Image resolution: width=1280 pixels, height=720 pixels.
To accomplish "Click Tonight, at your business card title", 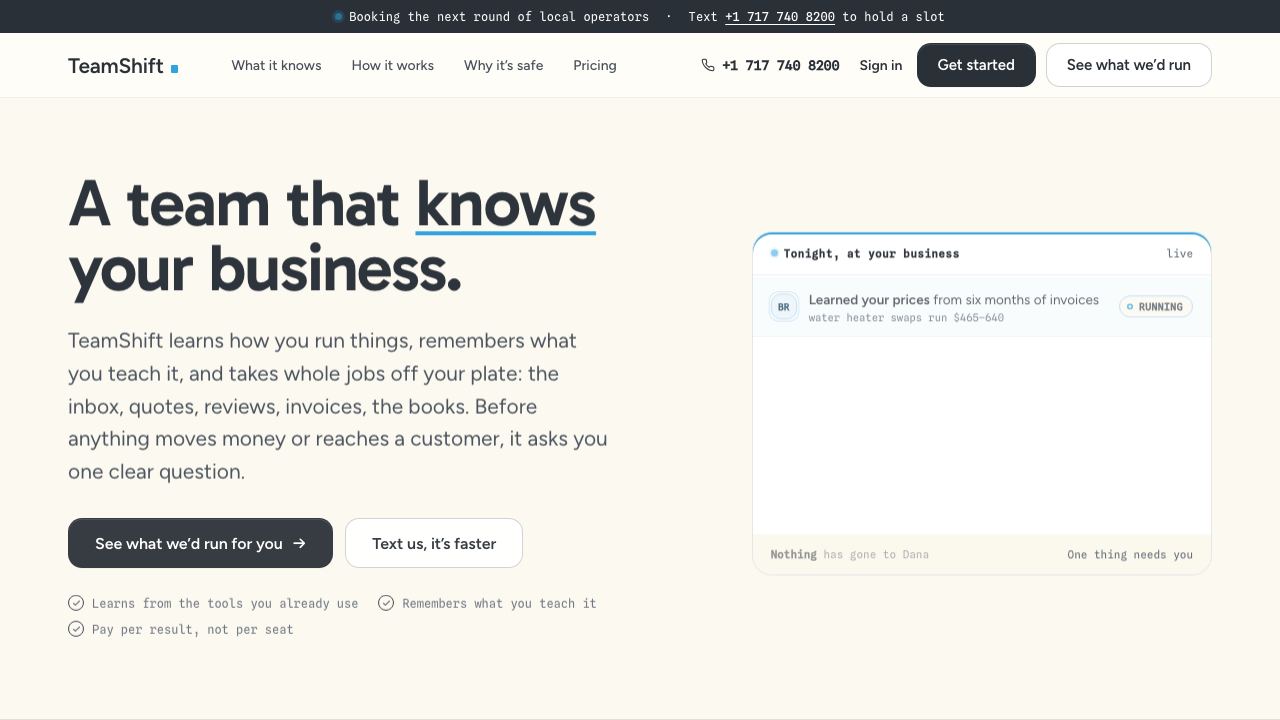I will pos(871,254).
